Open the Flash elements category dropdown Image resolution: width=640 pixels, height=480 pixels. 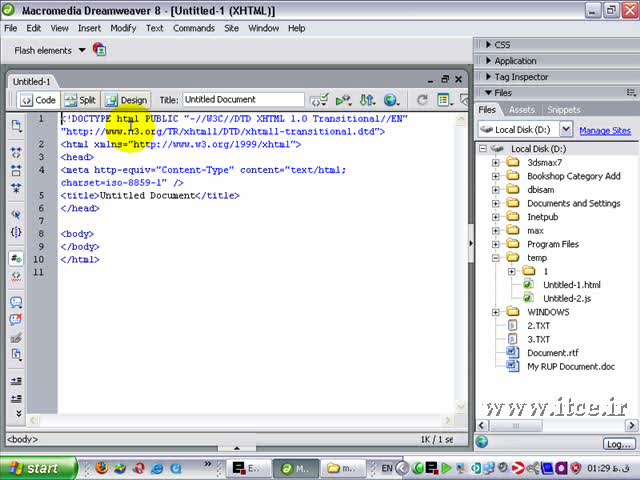point(82,50)
